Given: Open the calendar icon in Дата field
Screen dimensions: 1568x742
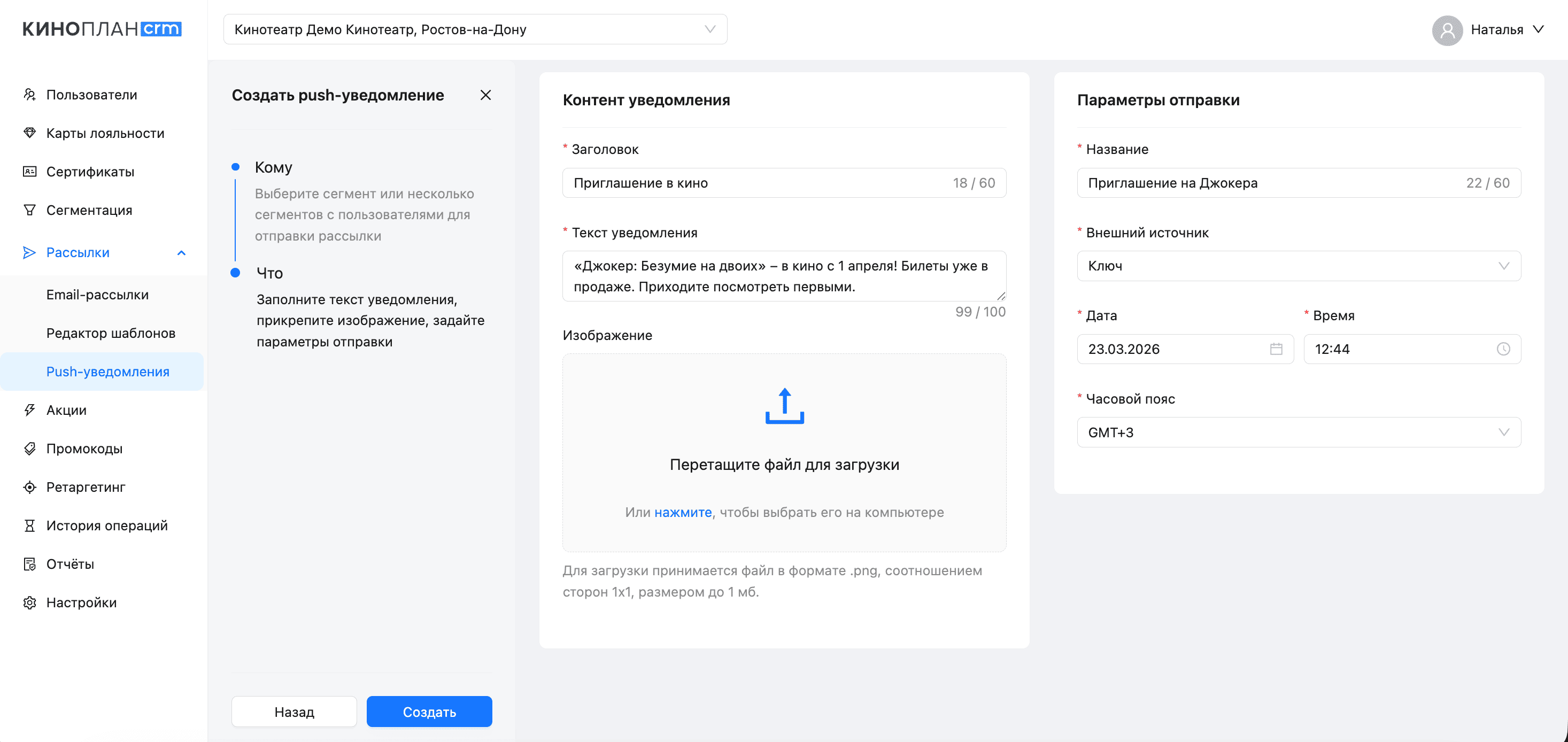Looking at the screenshot, I should (x=1276, y=349).
